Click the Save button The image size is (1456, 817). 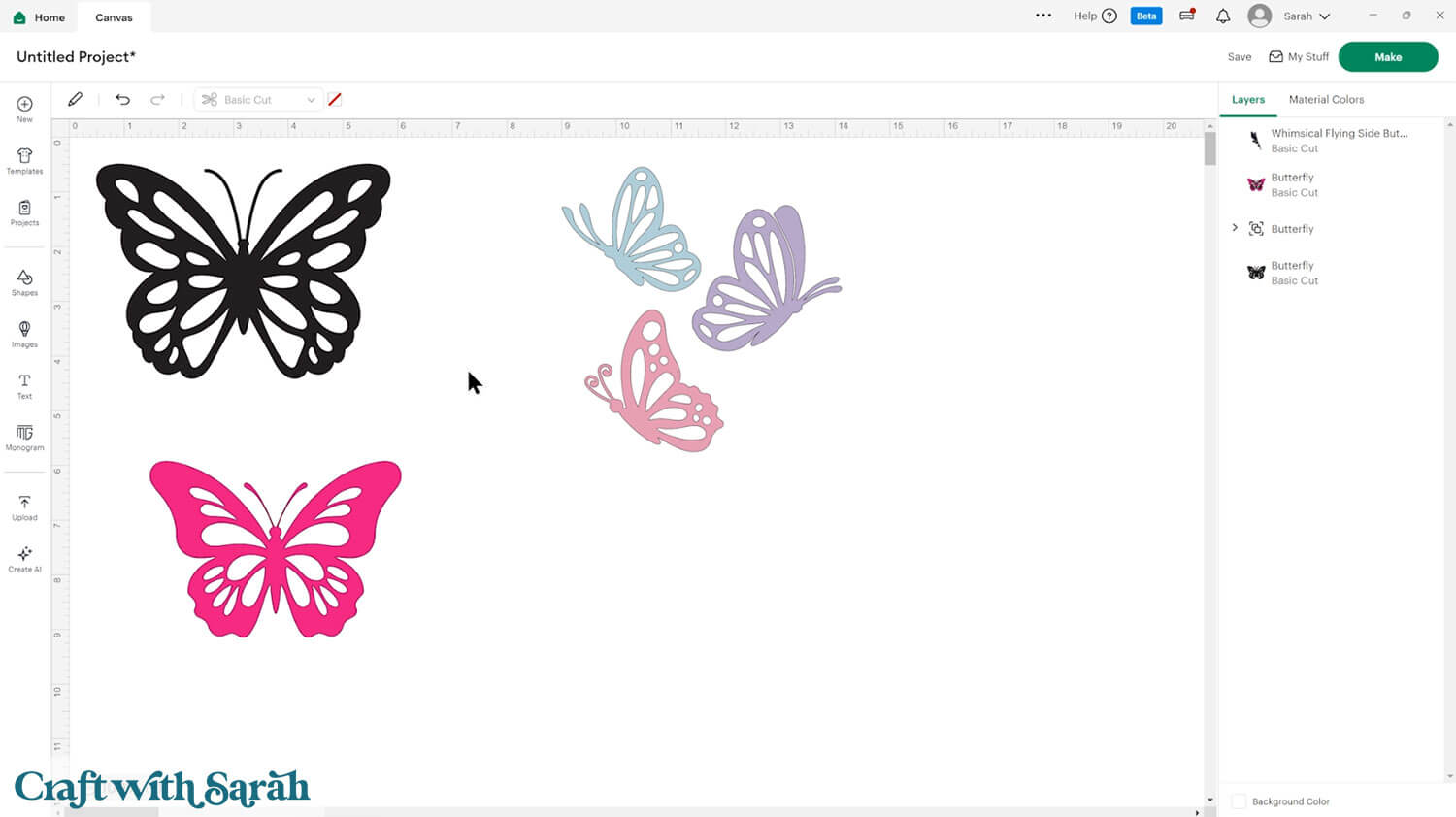(1240, 57)
